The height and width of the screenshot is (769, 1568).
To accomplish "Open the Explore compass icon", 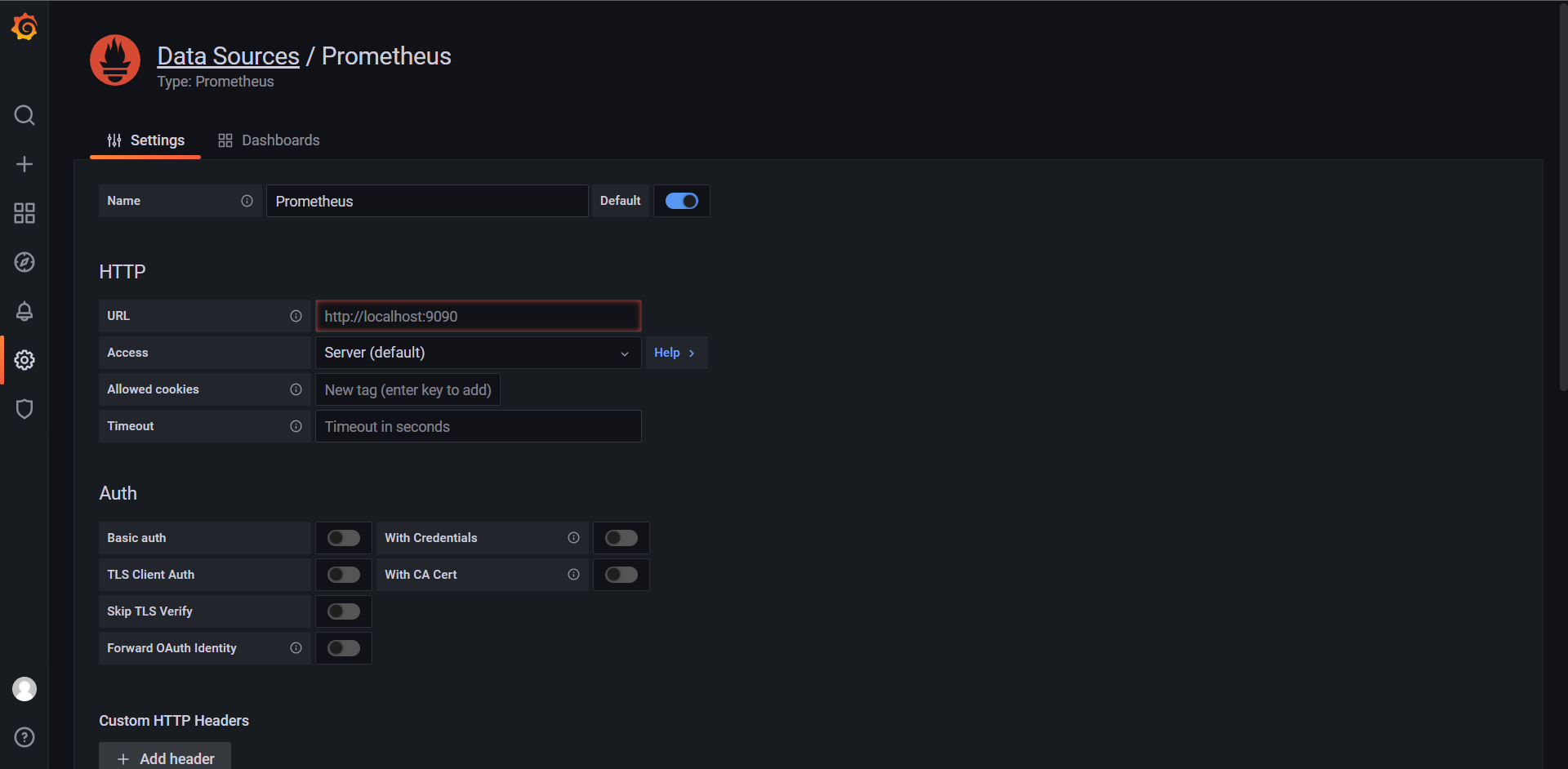I will (24, 262).
